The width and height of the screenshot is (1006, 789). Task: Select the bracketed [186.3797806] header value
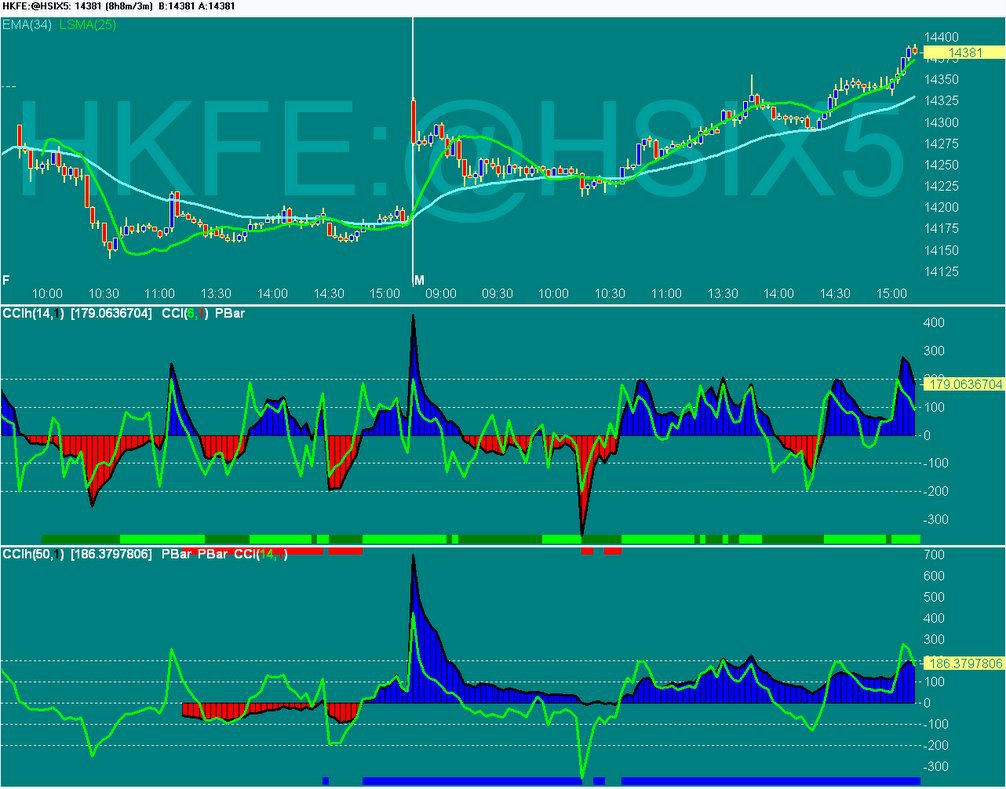coord(112,554)
